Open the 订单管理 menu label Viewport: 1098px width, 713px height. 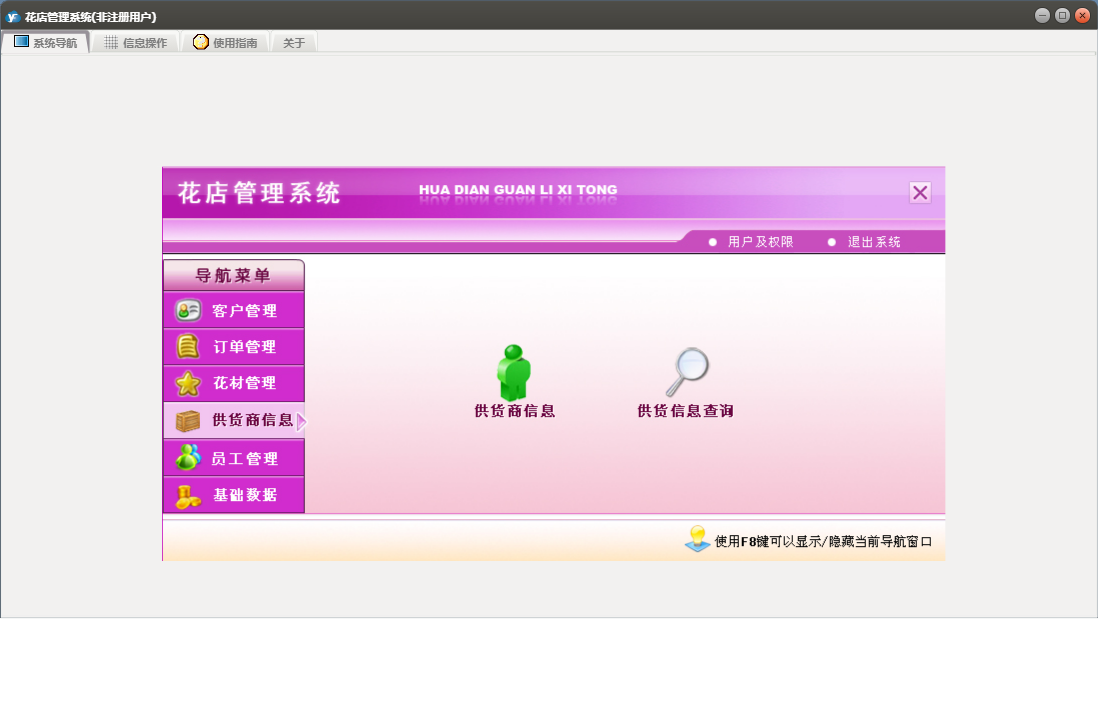pos(244,347)
